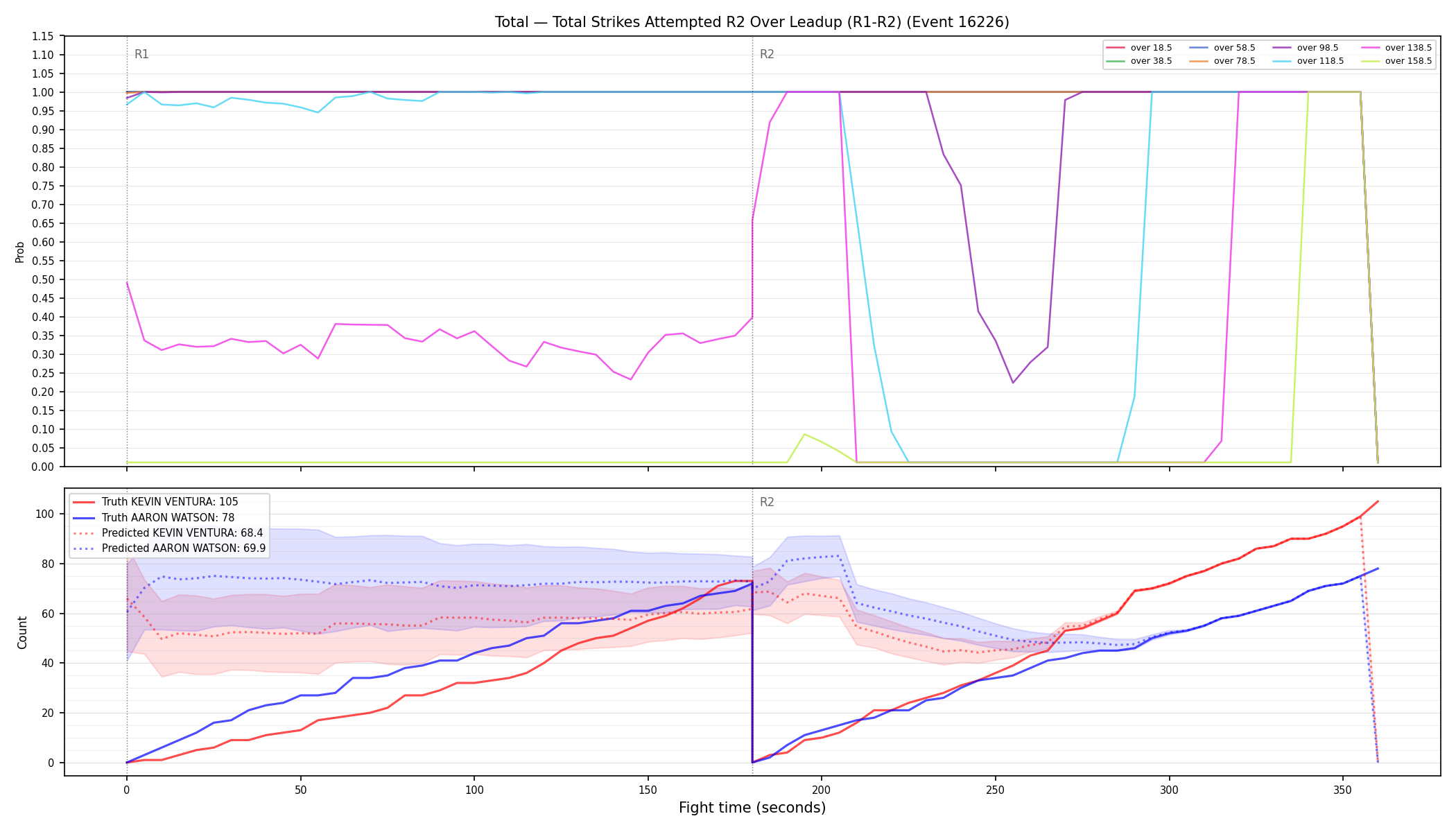The width and height of the screenshot is (1456, 832).
Task: Click the x-axis tick label '300'
Action: click(1170, 790)
